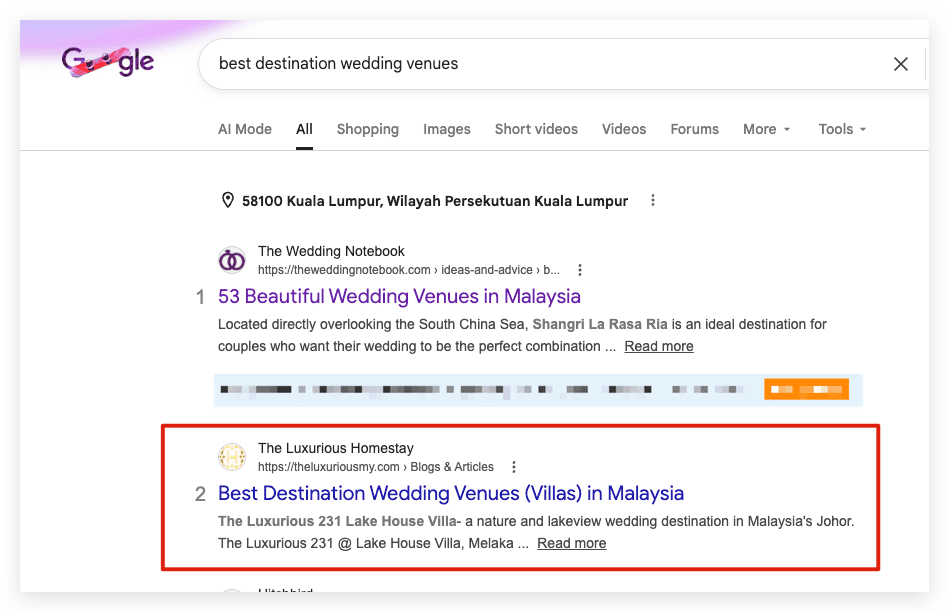The width and height of the screenshot is (949, 612).
Task: Open the location options three-dot menu
Action: tap(652, 200)
